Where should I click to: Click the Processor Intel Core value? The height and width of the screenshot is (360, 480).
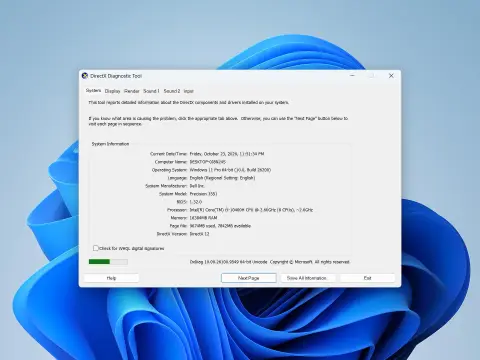tap(251, 210)
